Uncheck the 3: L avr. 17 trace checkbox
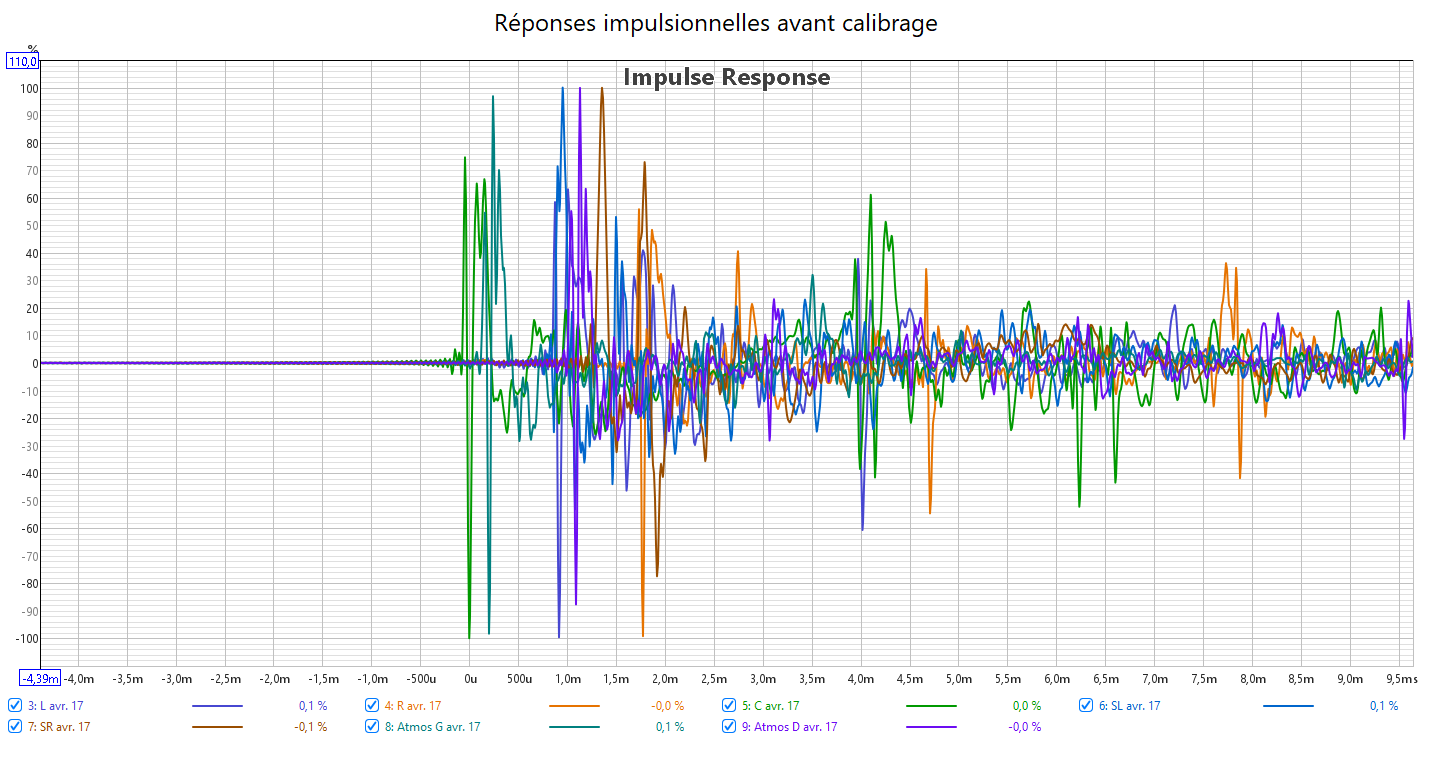Screen dimensions: 1433x759 click(15, 705)
